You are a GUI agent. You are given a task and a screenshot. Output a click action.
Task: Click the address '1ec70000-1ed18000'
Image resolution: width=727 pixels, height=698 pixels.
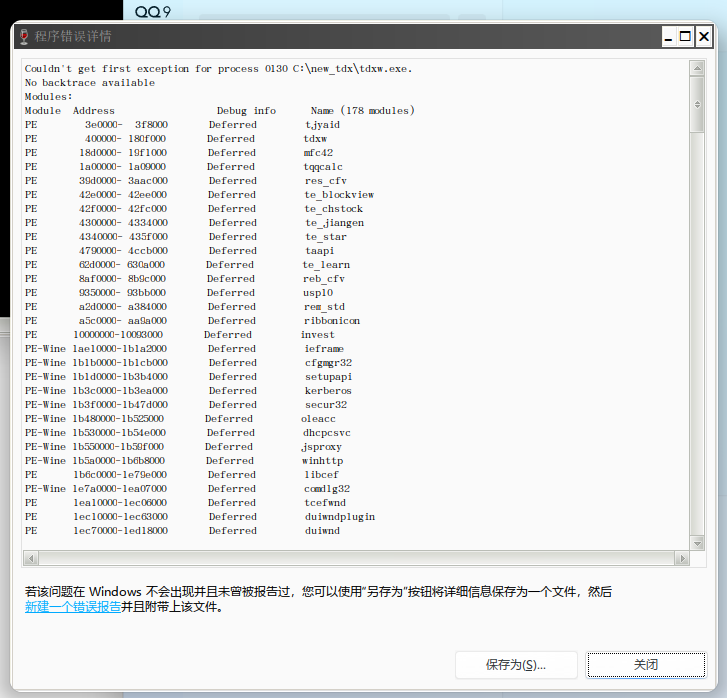coord(121,531)
